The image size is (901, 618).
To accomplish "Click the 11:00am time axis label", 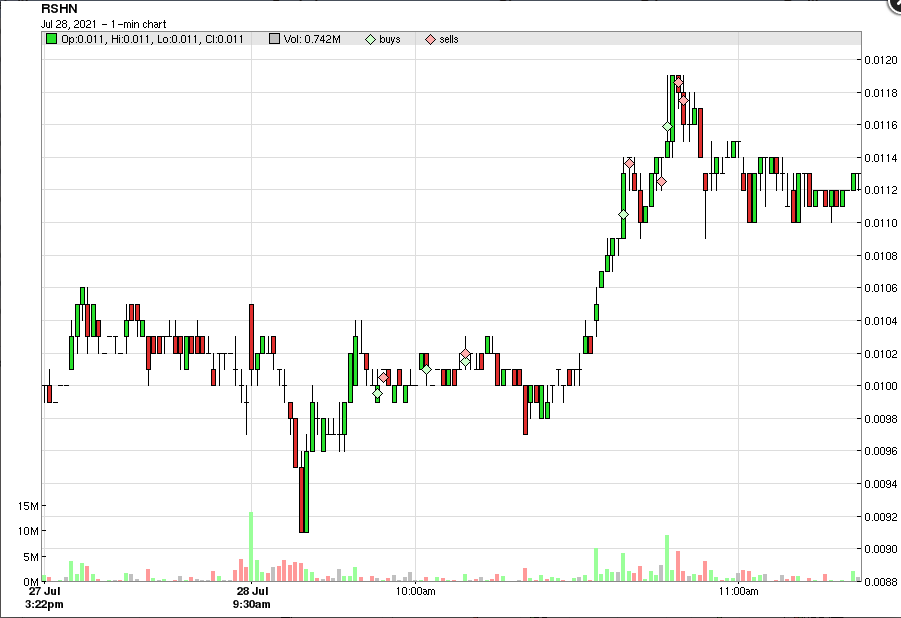I will [738, 591].
